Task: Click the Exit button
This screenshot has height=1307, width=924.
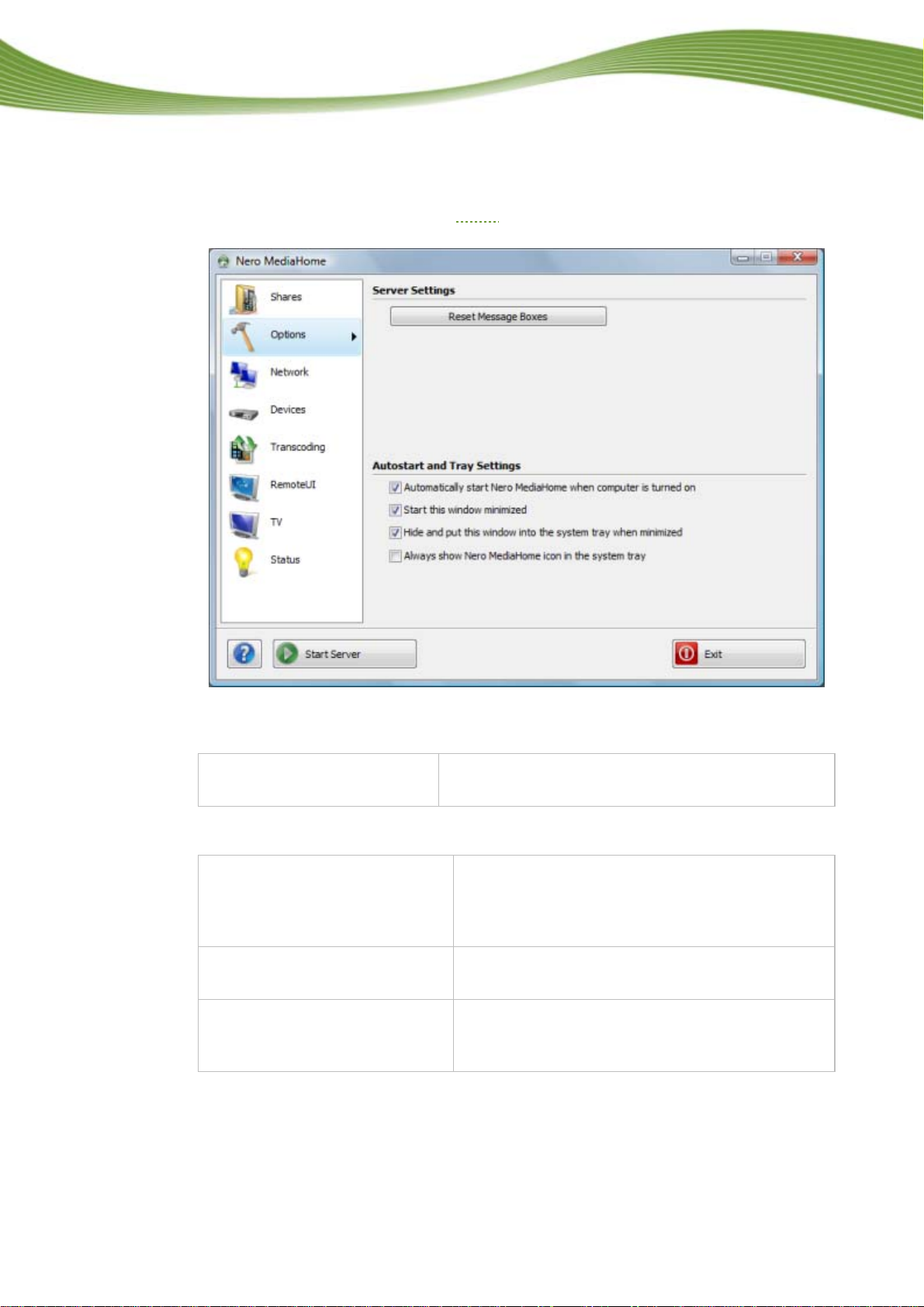Action: click(739, 654)
